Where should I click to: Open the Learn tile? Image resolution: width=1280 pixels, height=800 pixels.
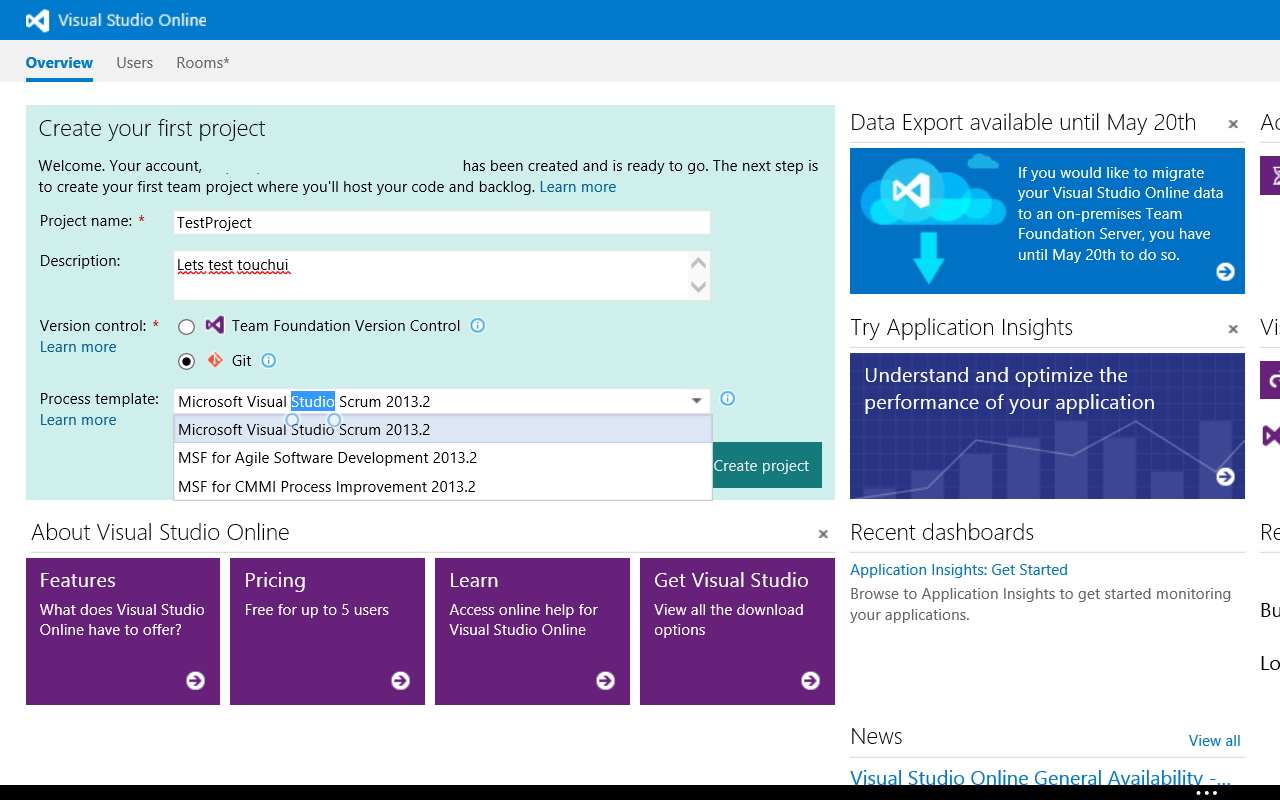point(532,631)
